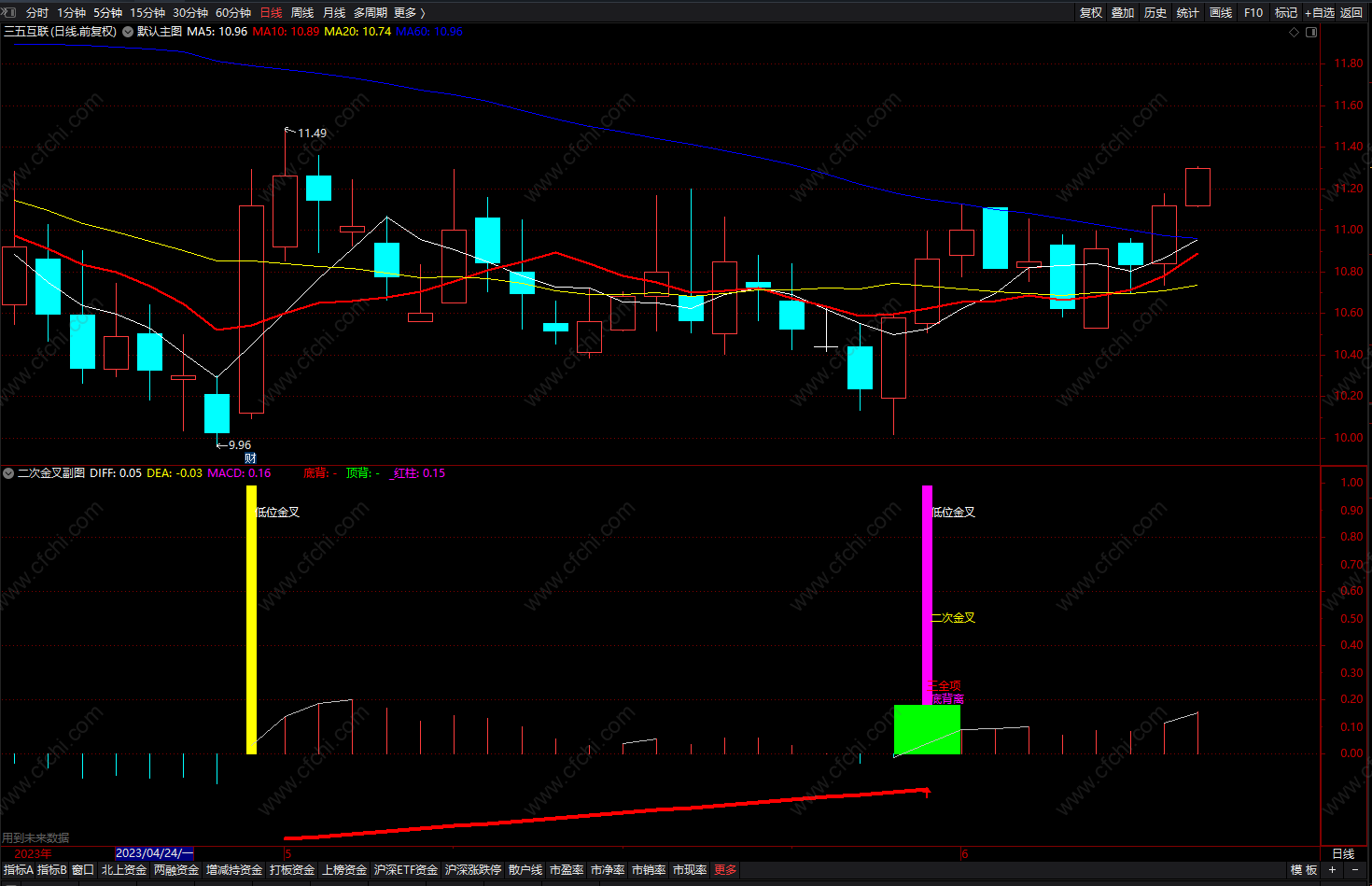Click the 二次金叉副图 indicator name
Screen dimensions: 1372x886
point(51,473)
